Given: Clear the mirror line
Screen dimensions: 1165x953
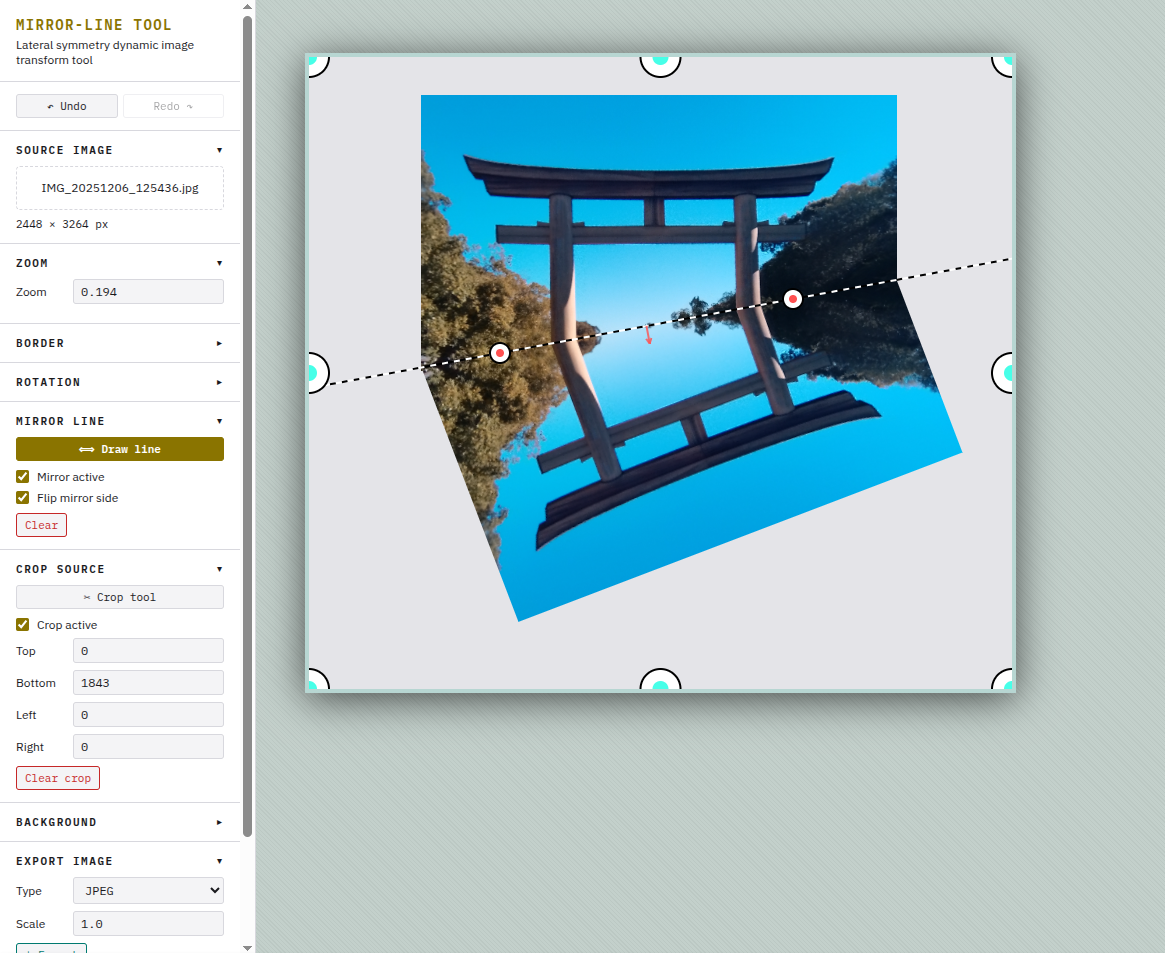Looking at the screenshot, I should pyautogui.click(x=42, y=525).
